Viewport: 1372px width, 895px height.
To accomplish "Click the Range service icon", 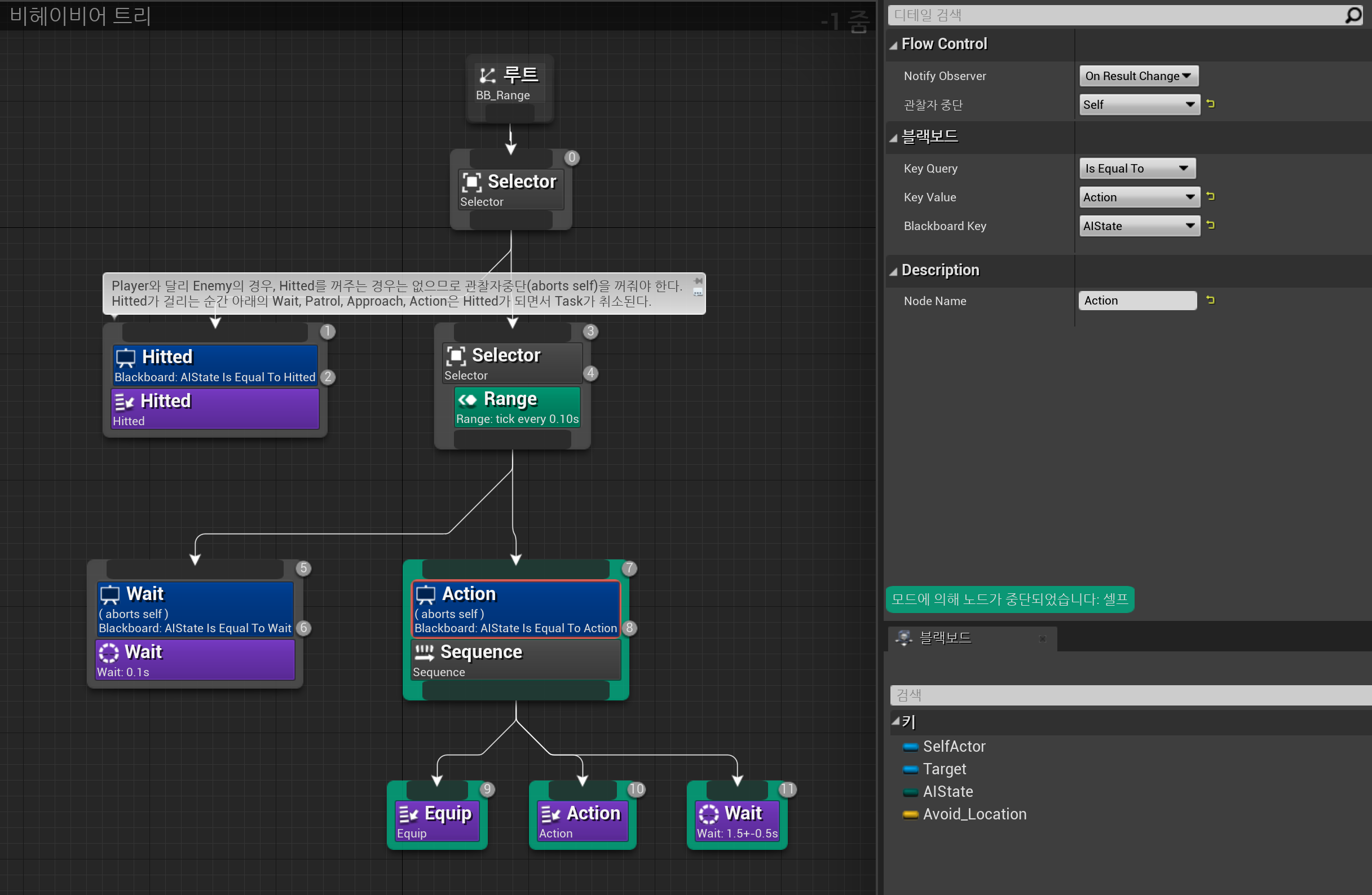I will point(467,400).
